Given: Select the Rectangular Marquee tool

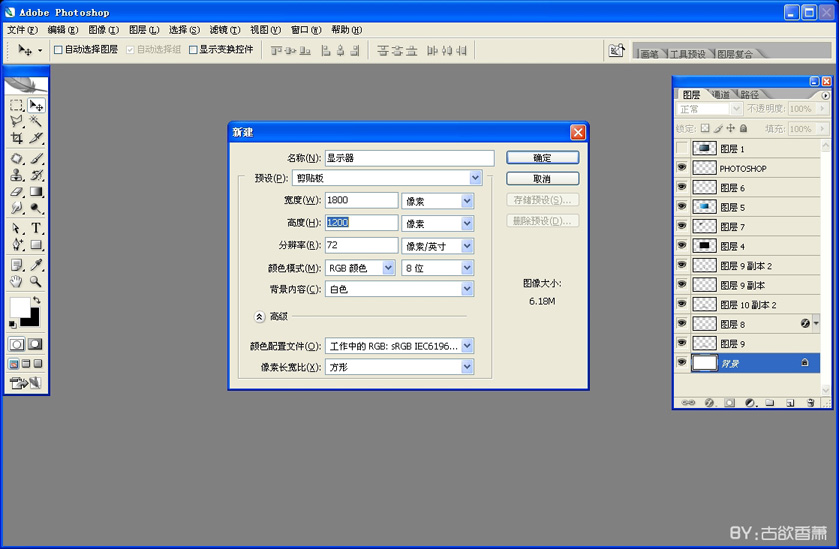Looking at the screenshot, I should point(17,105).
